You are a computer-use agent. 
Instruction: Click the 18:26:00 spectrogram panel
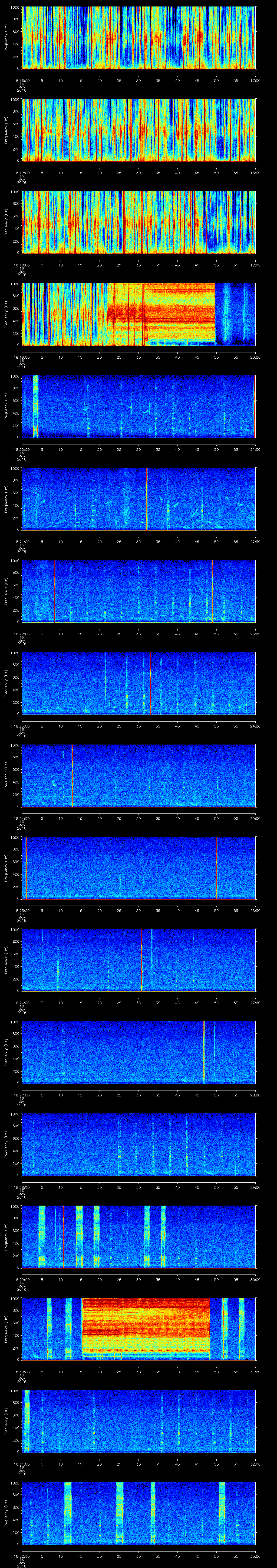(139, 960)
